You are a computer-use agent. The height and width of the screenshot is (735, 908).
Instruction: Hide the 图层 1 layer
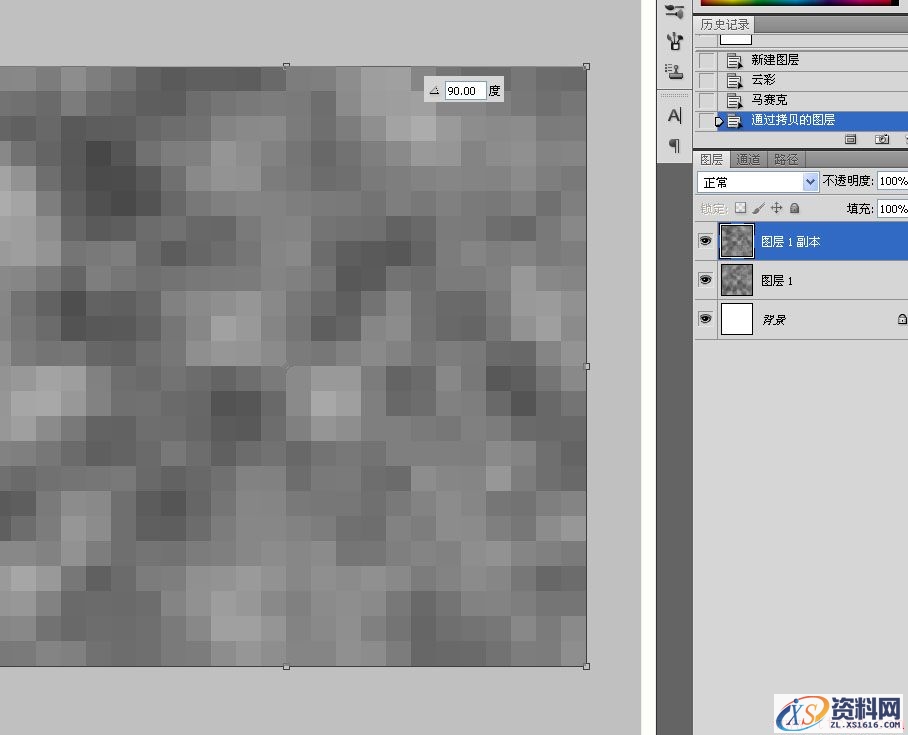tap(705, 281)
